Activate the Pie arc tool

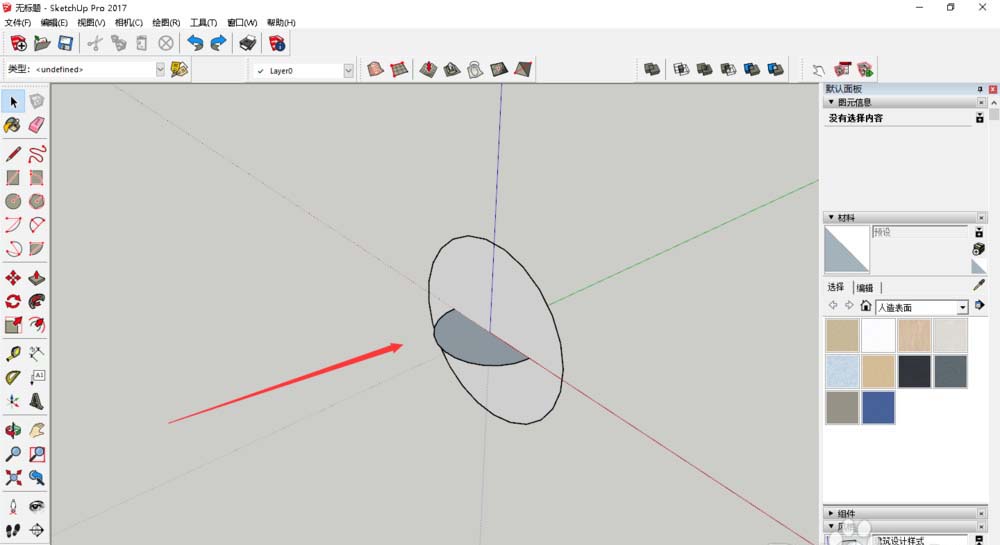(x=36, y=249)
